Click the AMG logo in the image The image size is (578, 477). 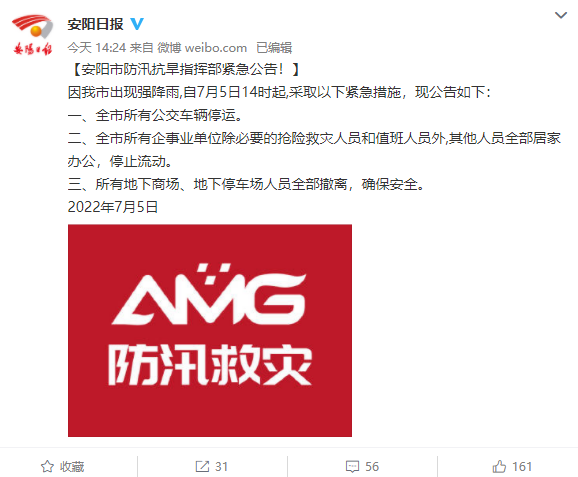pos(209,294)
